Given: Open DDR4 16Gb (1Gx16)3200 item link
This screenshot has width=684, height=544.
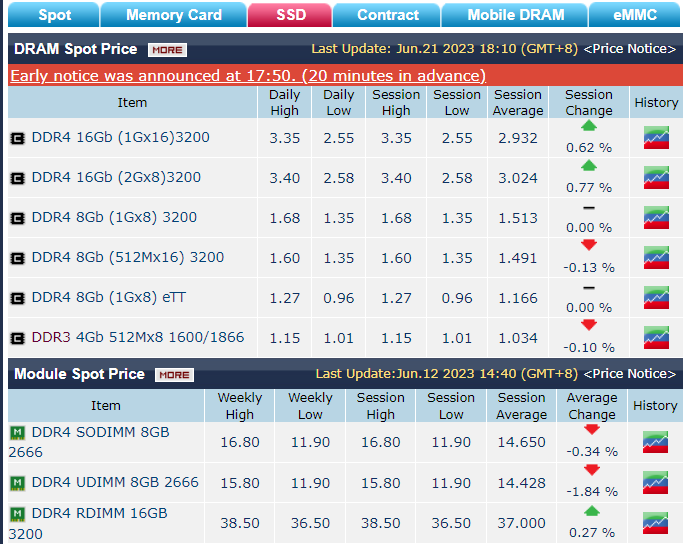Looking at the screenshot, I should 120,137.
